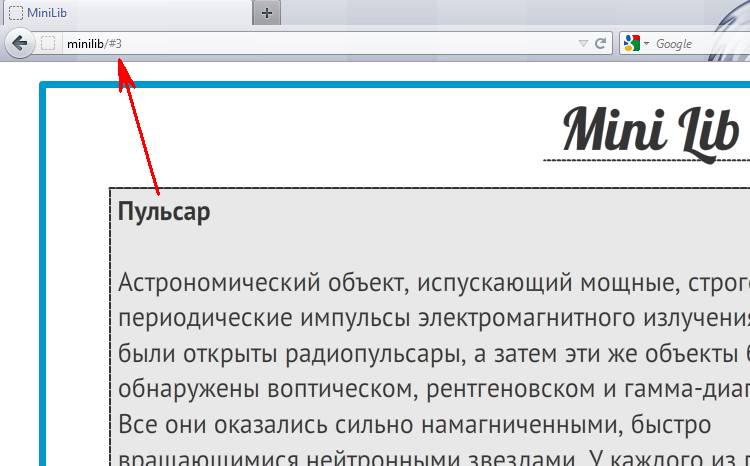Click the line starting Астрономический объект
Viewport: 750px width, 466px height.
point(434,282)
